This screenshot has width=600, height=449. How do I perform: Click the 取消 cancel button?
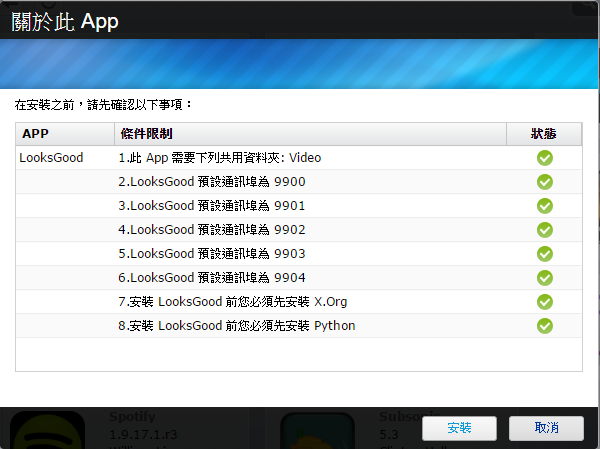coord(546,428)
